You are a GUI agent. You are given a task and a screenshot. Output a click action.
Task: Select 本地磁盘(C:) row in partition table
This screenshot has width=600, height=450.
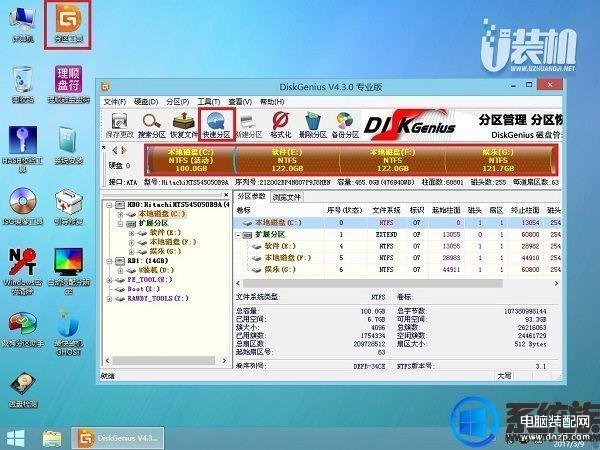pyautogui.click(x=397, y=222)
